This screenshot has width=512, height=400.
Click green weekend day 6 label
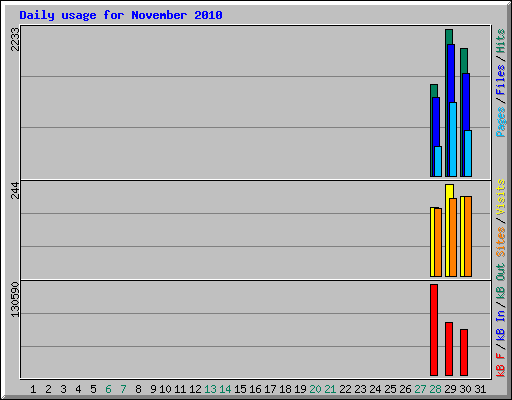108,389
